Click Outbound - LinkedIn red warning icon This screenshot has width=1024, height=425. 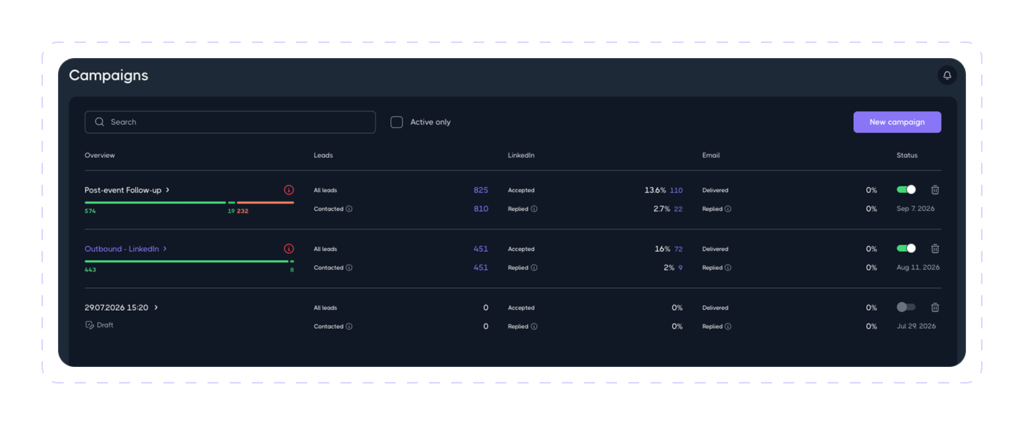pos(289,249)
